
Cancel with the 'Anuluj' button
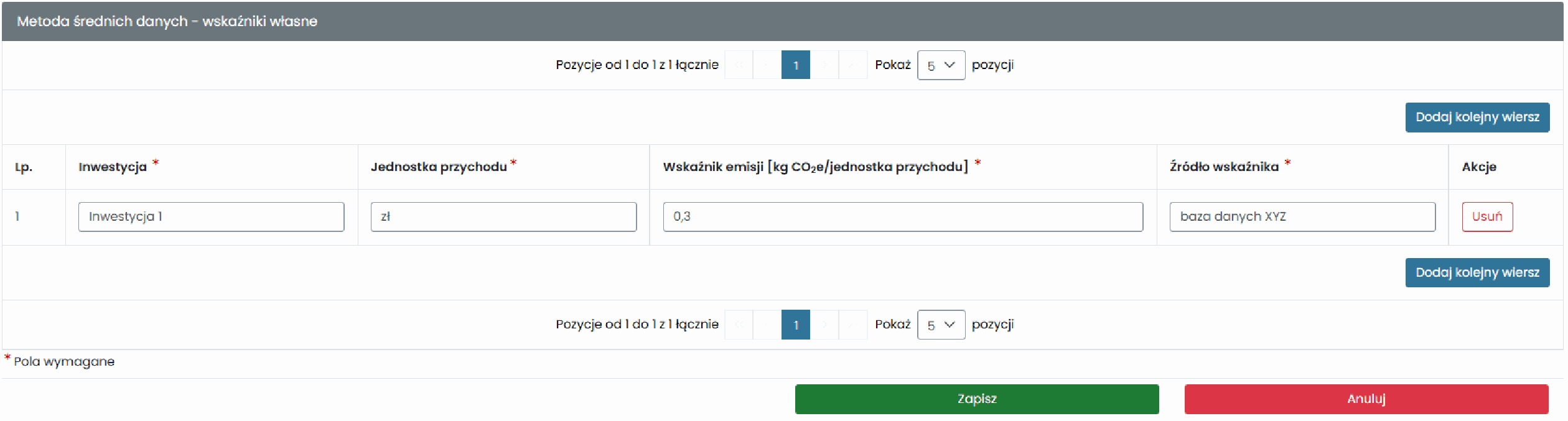(x=1366, y=399)
